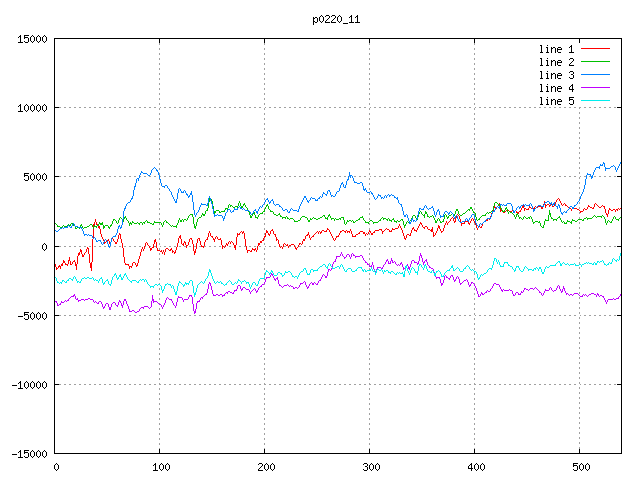This screenshot has width=640, height=480.
Task: Select the 'line 5' legend label
Action: click(556, 101)
